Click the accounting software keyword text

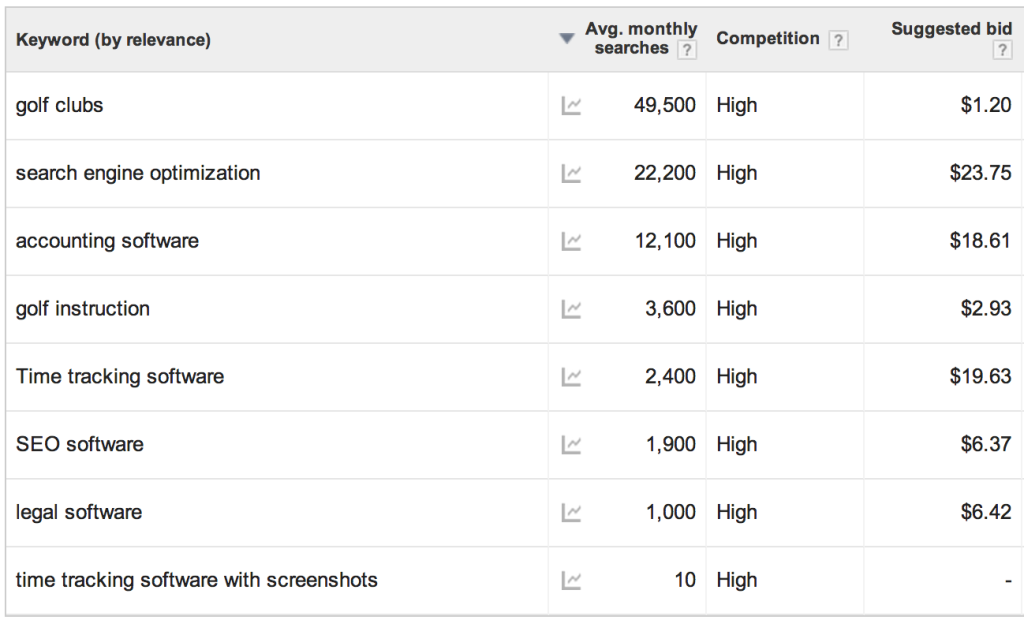107,241
